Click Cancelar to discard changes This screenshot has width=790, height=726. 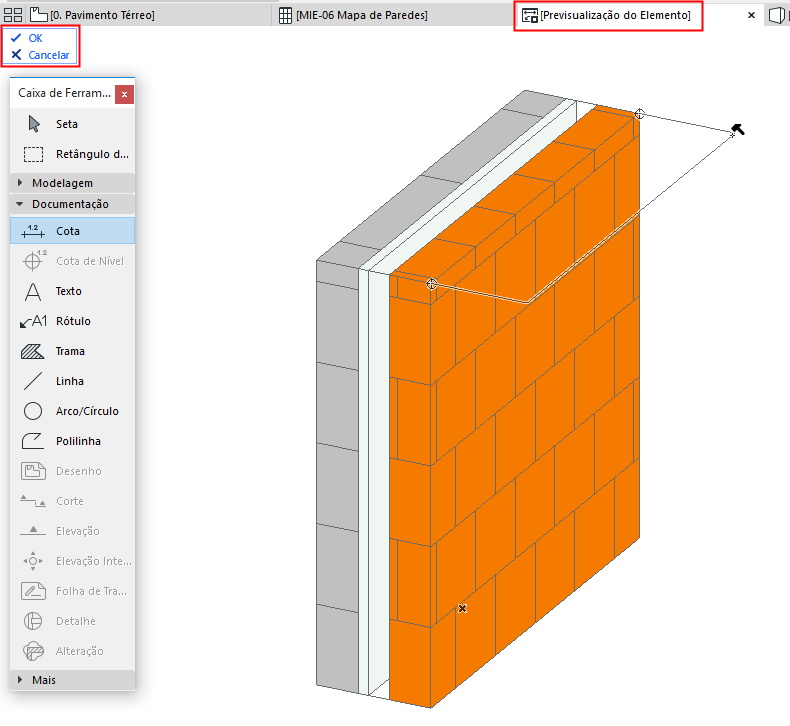(40, 55)
